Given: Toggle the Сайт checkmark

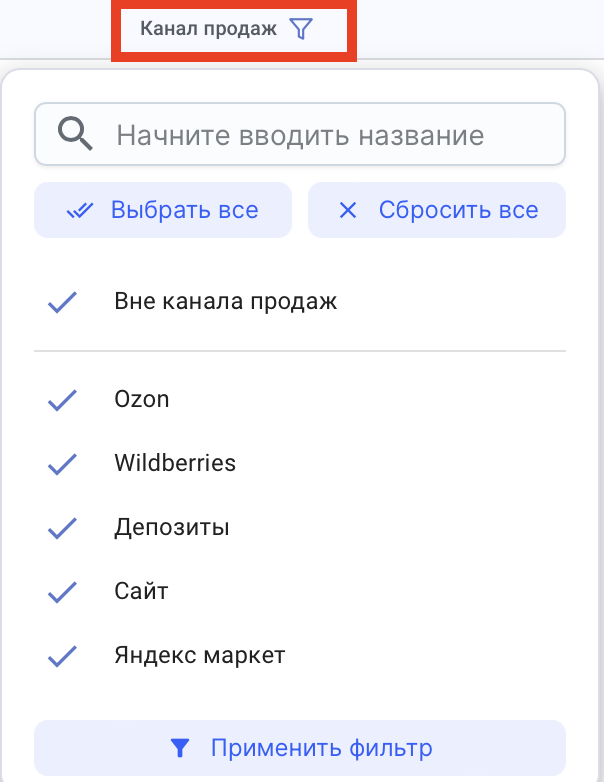Looking at the screenshot, I should 62,592.
